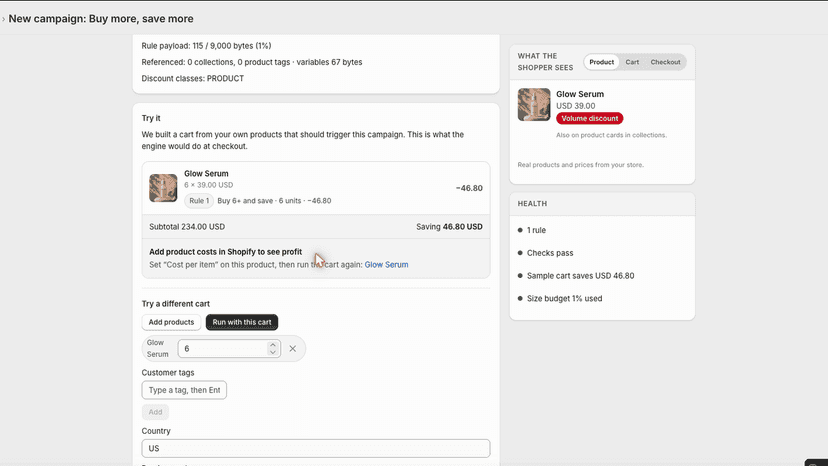Click the Glow Serum thumbnail in the sample cart
Screen dimensions: 828x466
(163, 188)
